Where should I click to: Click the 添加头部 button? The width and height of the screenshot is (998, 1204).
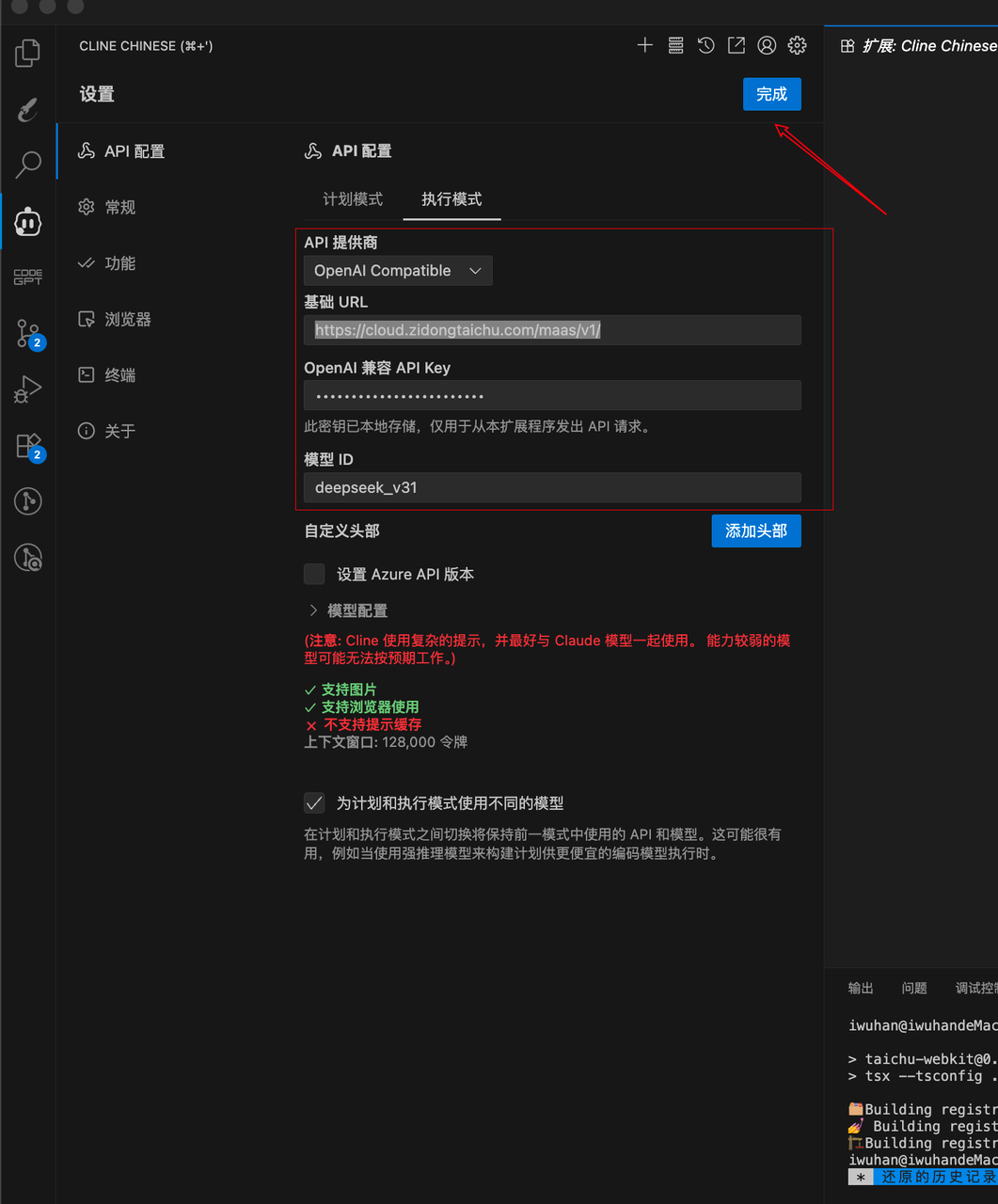click(x=755, y=531)
